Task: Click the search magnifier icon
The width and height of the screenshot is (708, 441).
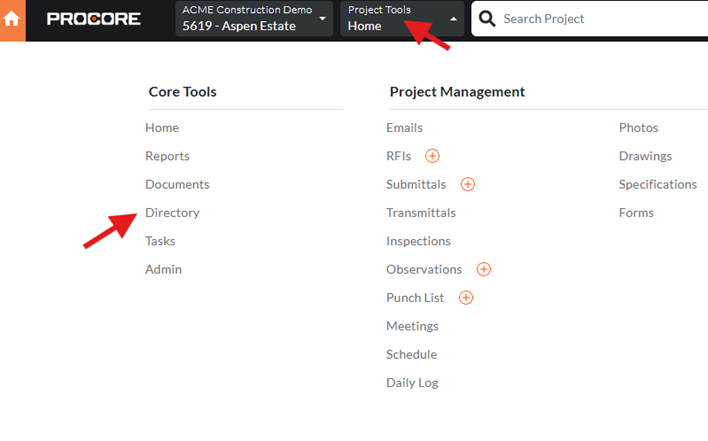Action: [487, 19]
